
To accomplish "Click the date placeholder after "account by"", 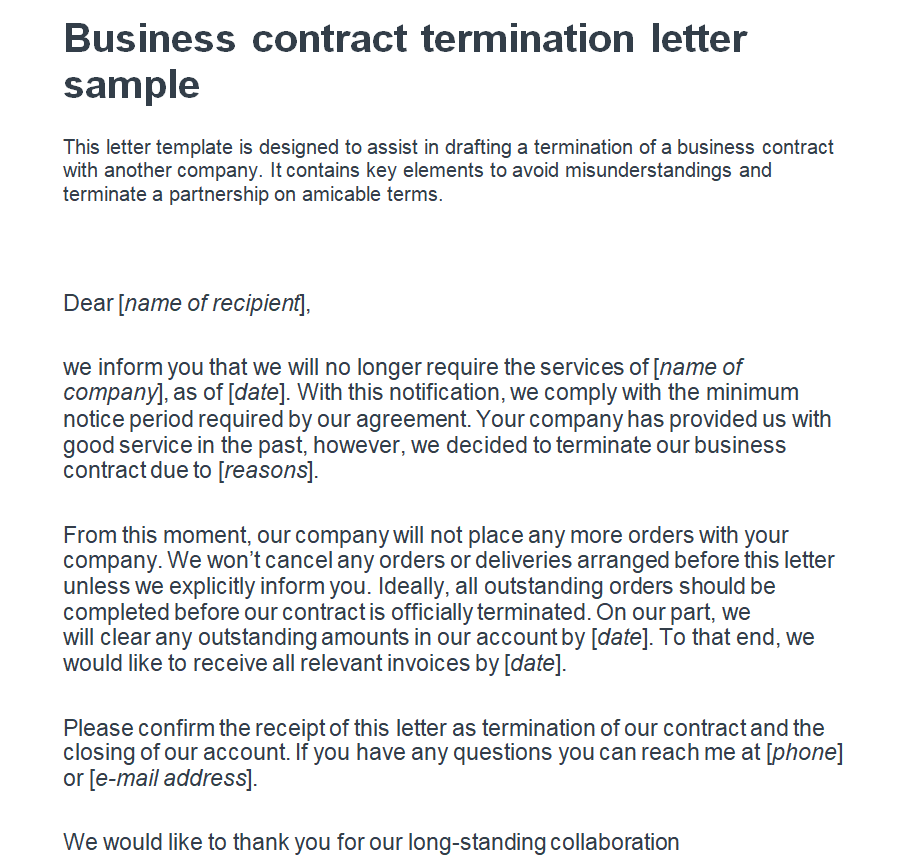I will [619, 637].
